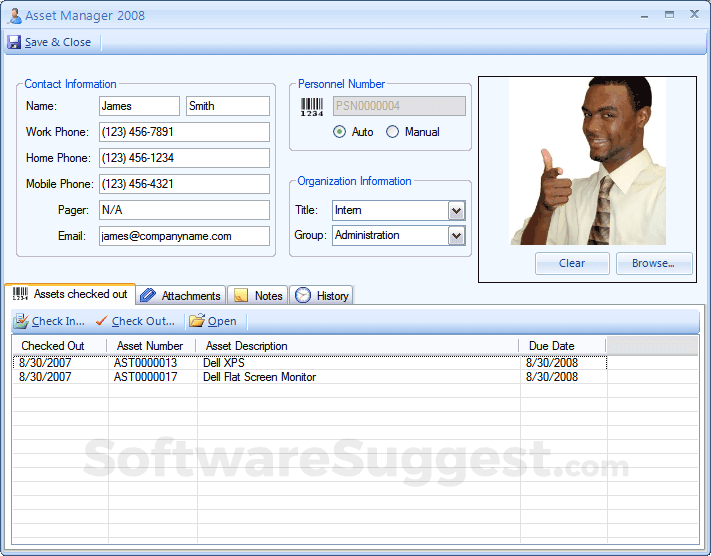Click the clock icon on History tab
711x556 pixels.
click(302, 295)
